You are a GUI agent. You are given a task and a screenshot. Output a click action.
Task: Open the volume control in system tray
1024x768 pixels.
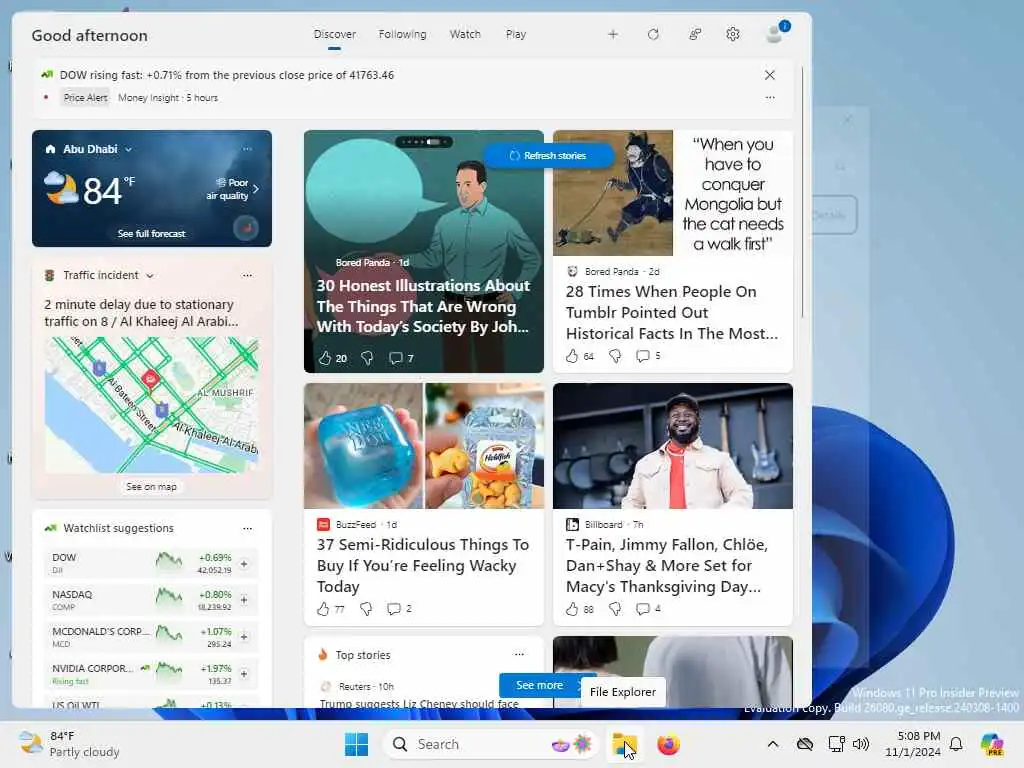[x=861, y=744]
